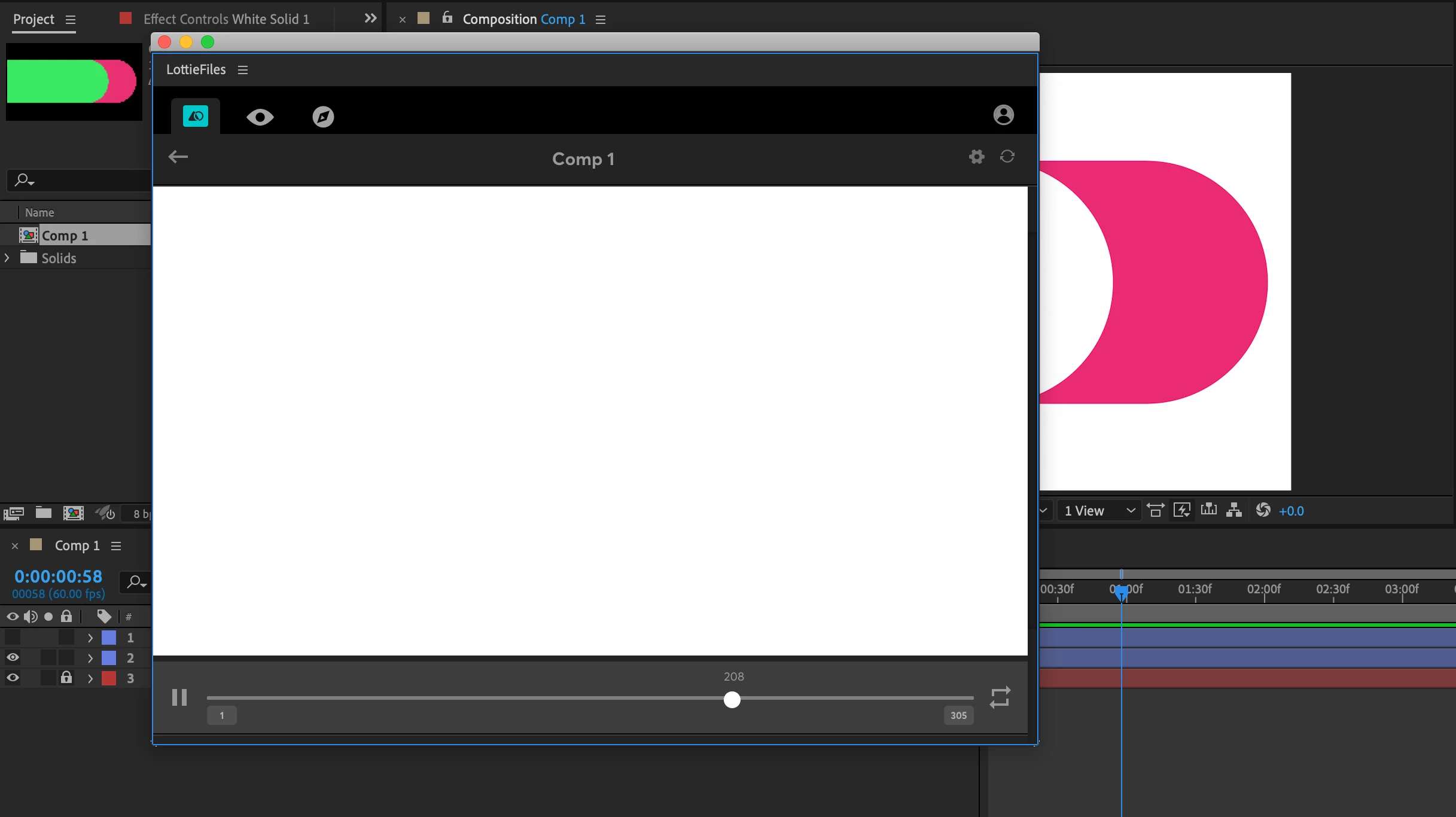Screen dimensions: 1456x817
Task: Hide layer 2 with its eye toggle
Action: click(13, 658)
